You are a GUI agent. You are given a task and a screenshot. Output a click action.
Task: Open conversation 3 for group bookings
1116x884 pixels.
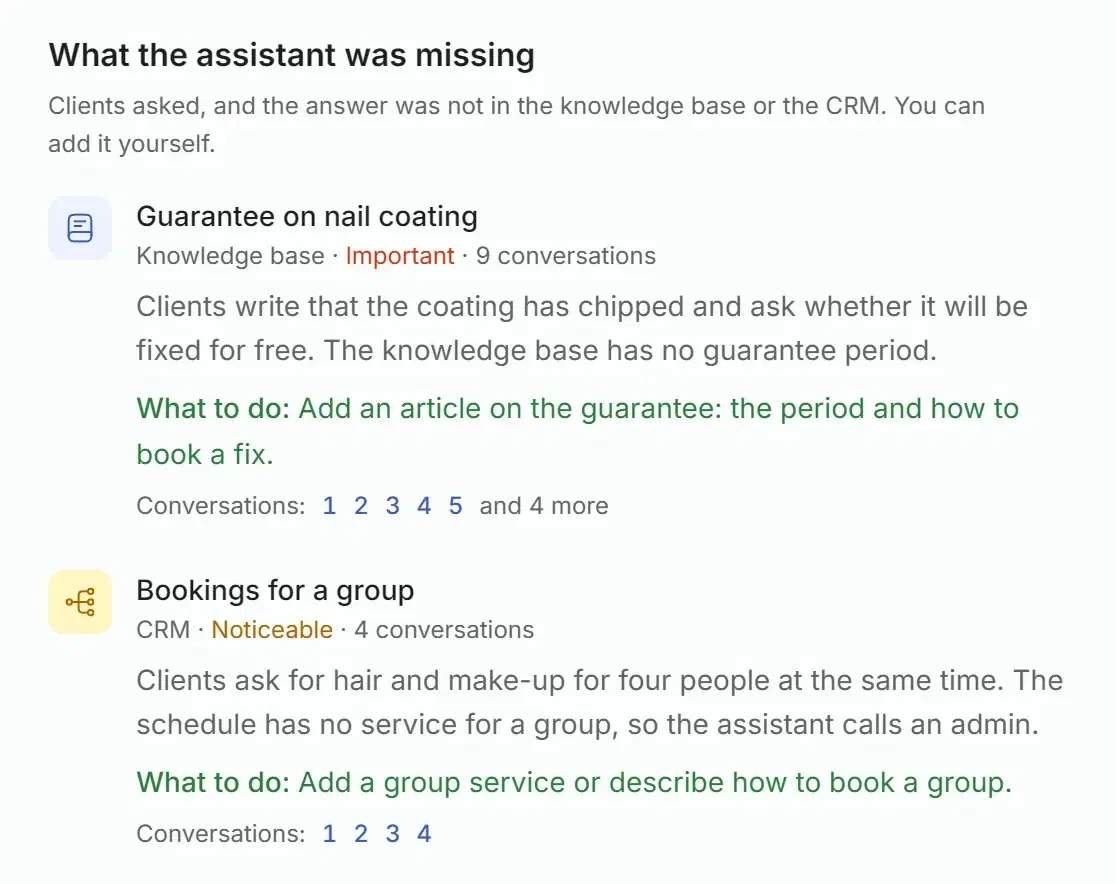pyautogui.click(x=392, y=833)
